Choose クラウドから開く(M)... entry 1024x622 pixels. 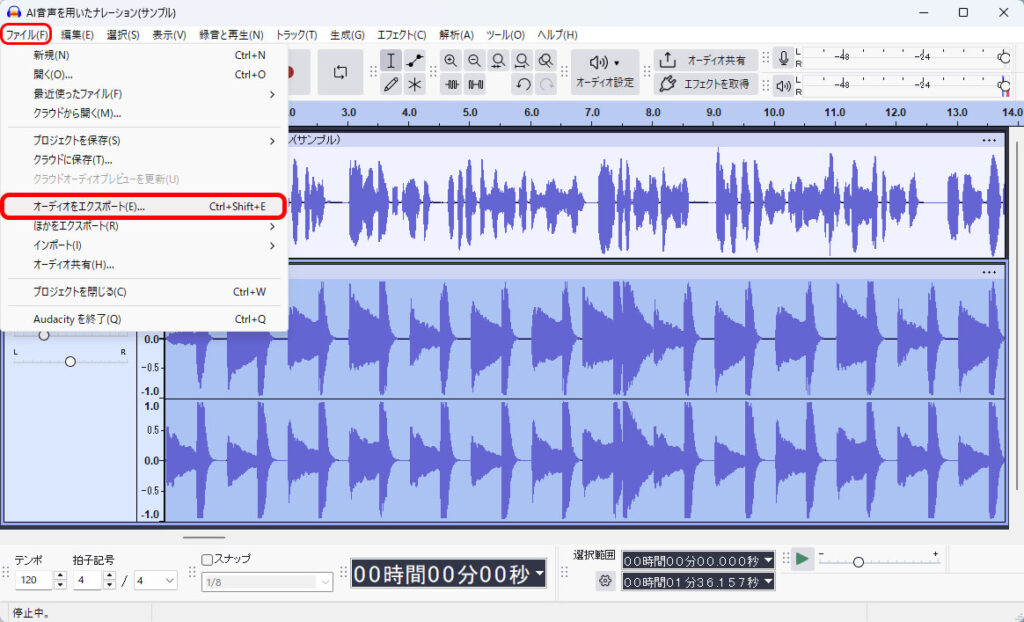tap(144, 114)
